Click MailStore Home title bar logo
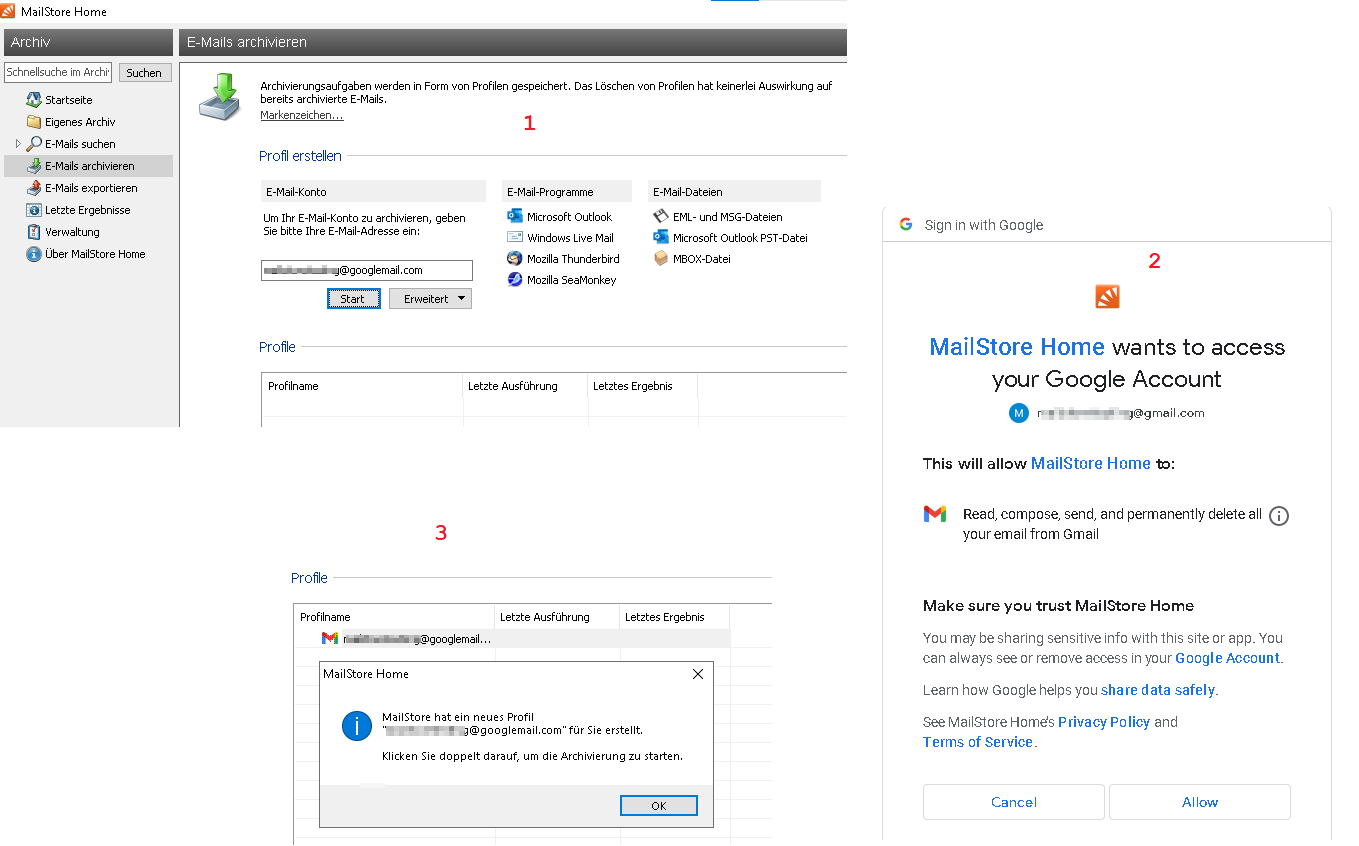 tap(8, 11)
